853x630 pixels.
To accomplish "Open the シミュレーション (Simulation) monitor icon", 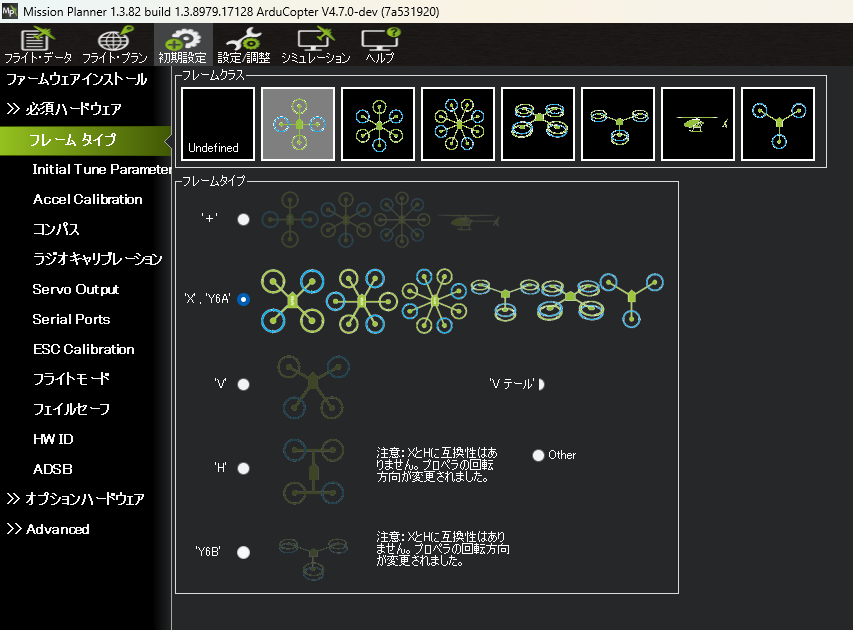I will 316,45.
